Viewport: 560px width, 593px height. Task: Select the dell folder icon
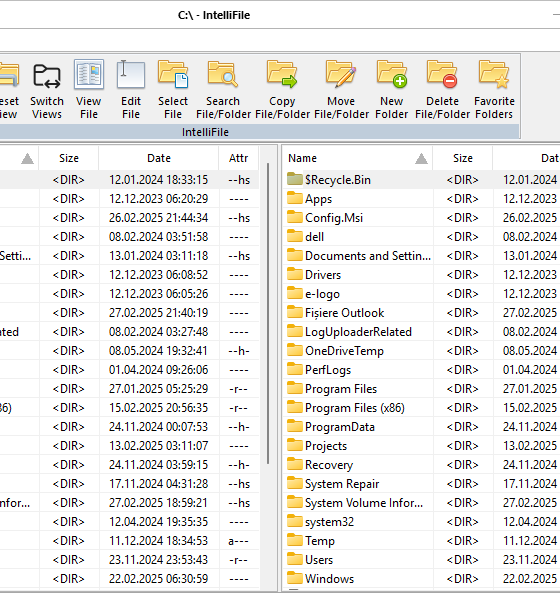(x=295, y=236)
